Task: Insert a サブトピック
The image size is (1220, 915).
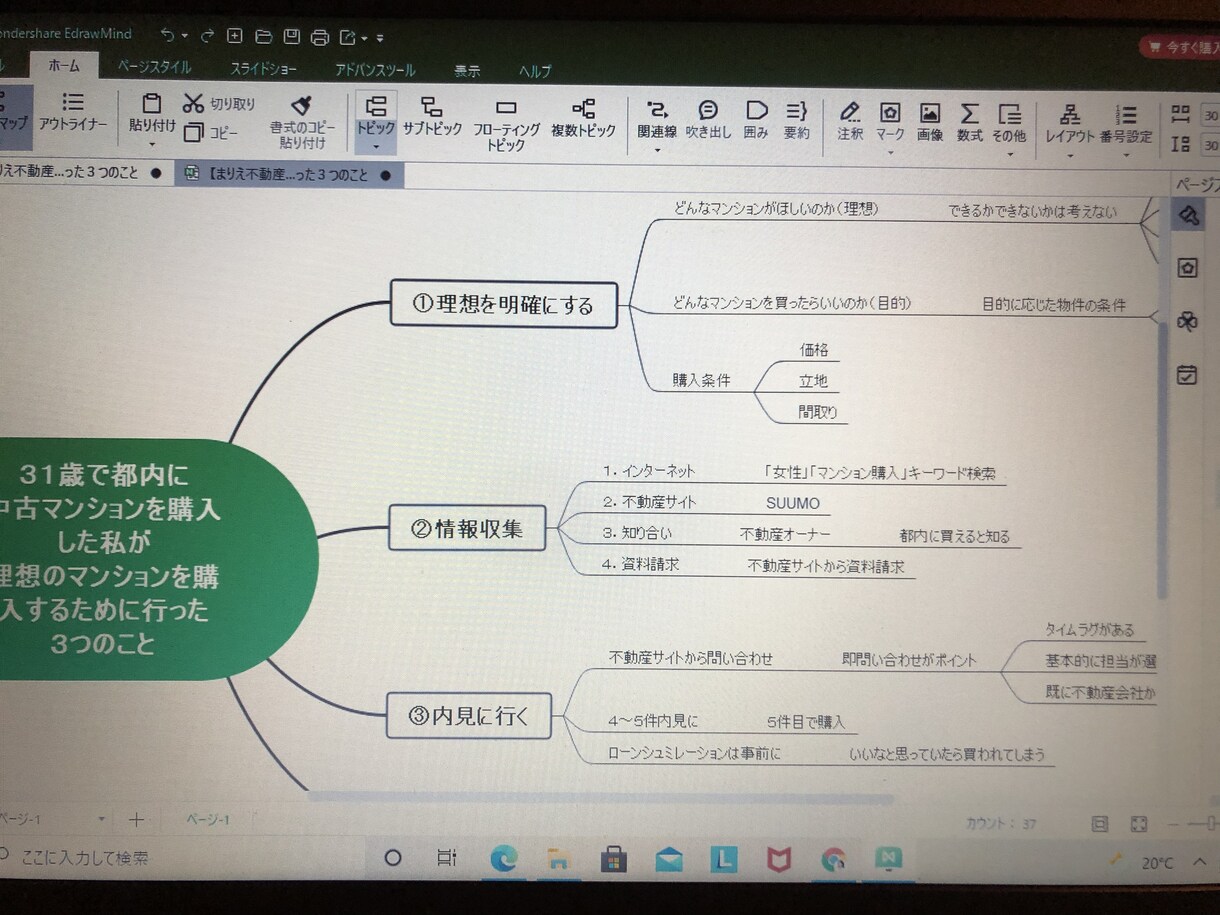Action: point(432,116)
